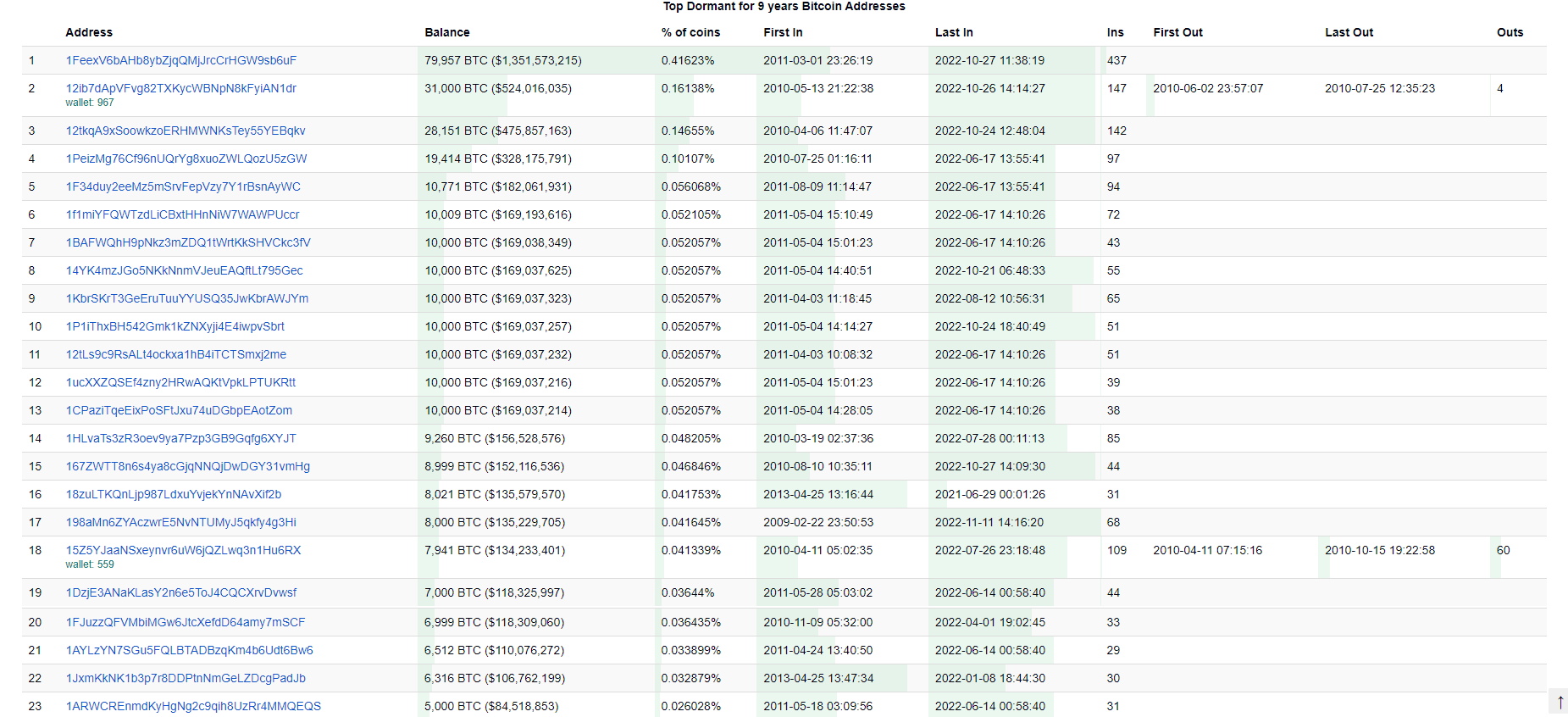Click the scroll-to-top arrow icon
Viewport: 1568px width, 717px height.
(x=1560, y=702)
